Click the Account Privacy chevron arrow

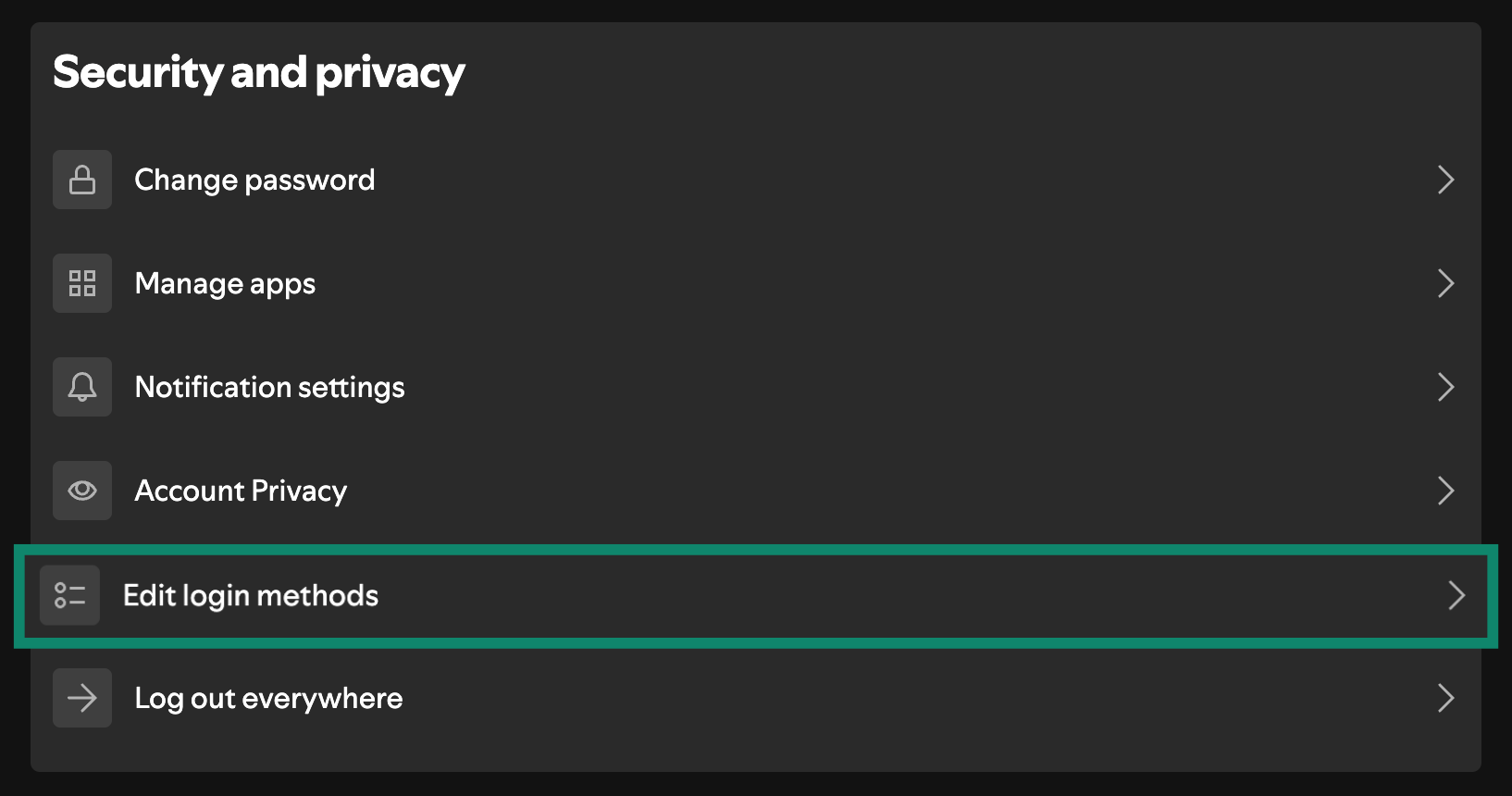pos(1445,491)
